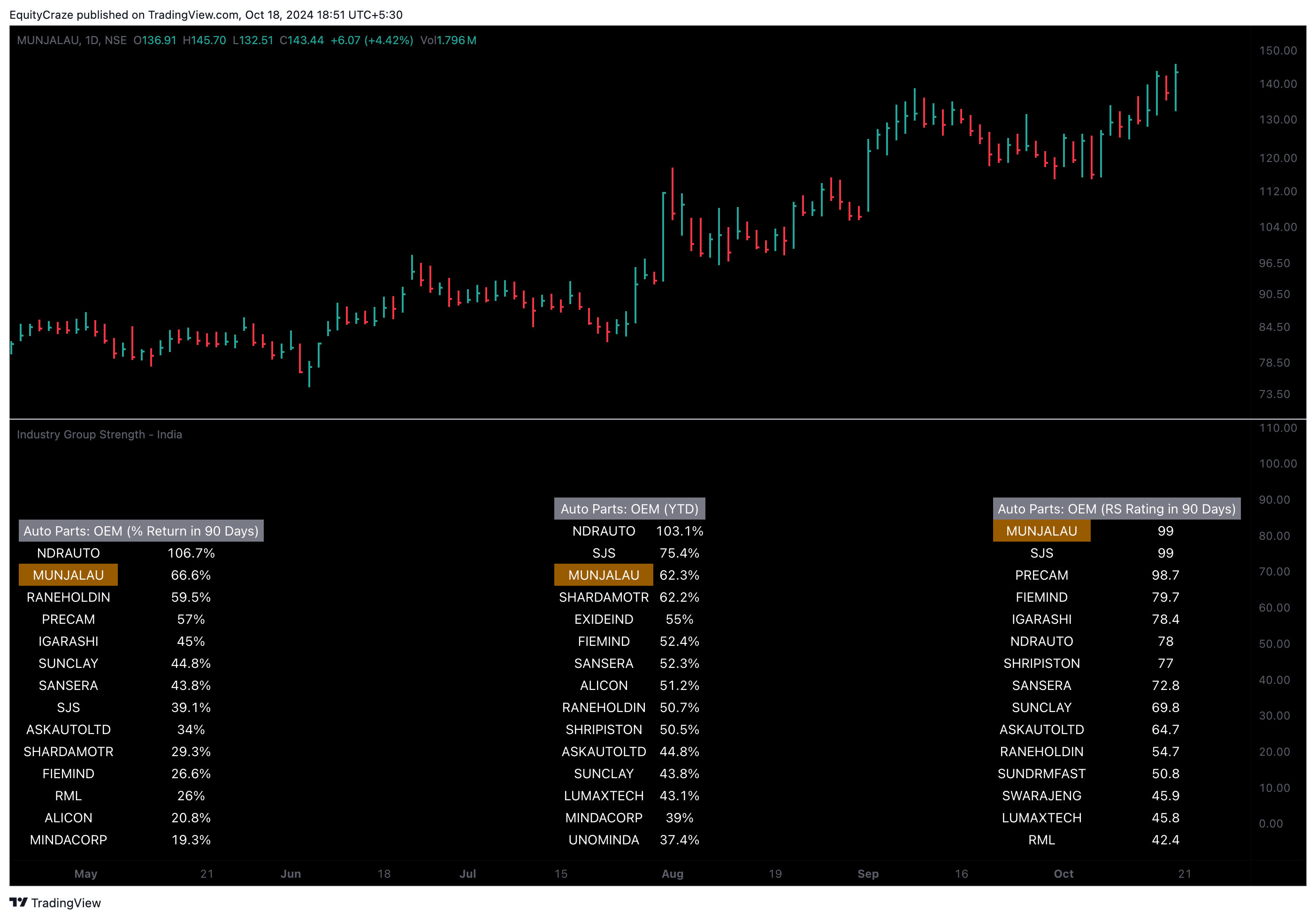The width and height of the screenshot is (1316, 919).
Task: Select SHRIPISTON with 50.5% YTD
Action: click(604, 730)
